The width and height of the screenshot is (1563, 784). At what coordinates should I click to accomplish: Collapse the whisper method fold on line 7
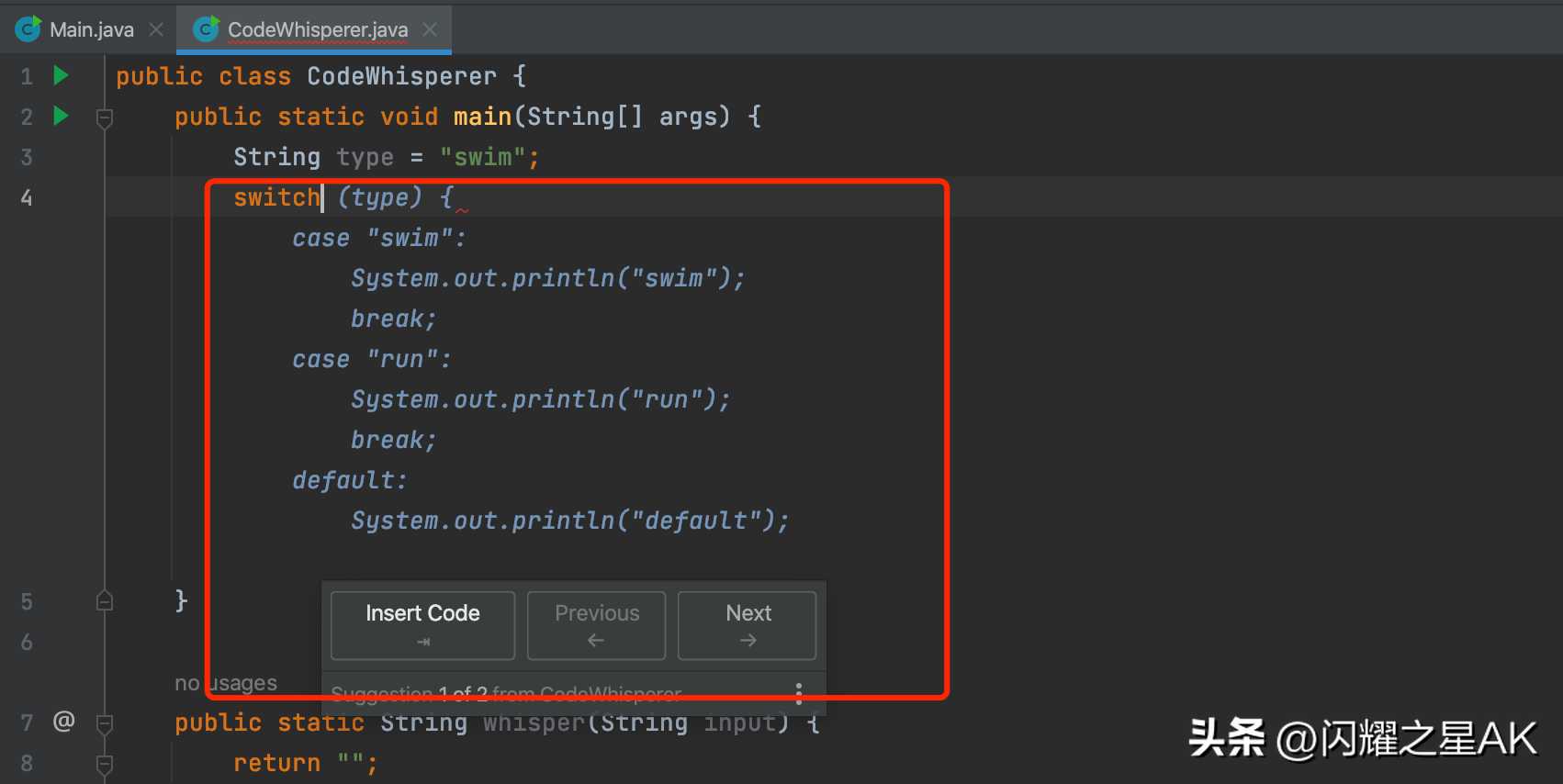(105, 723)
